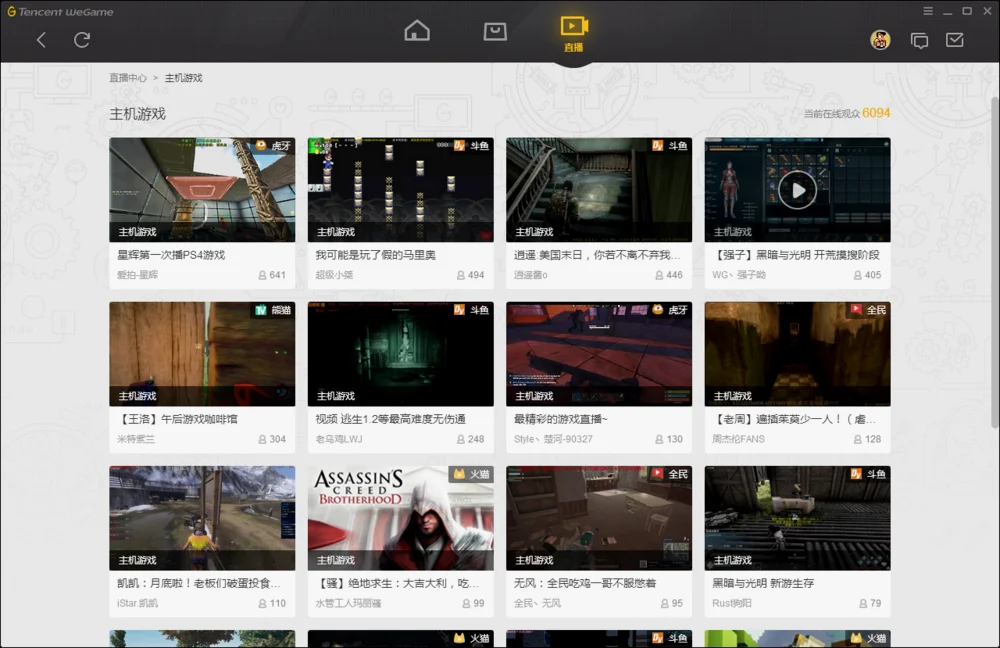The height and width of the screenshot is (648, 1000).
Task: Open stream thumbnail 我可能是玩了假的马里奥
Action: (401, 189)
